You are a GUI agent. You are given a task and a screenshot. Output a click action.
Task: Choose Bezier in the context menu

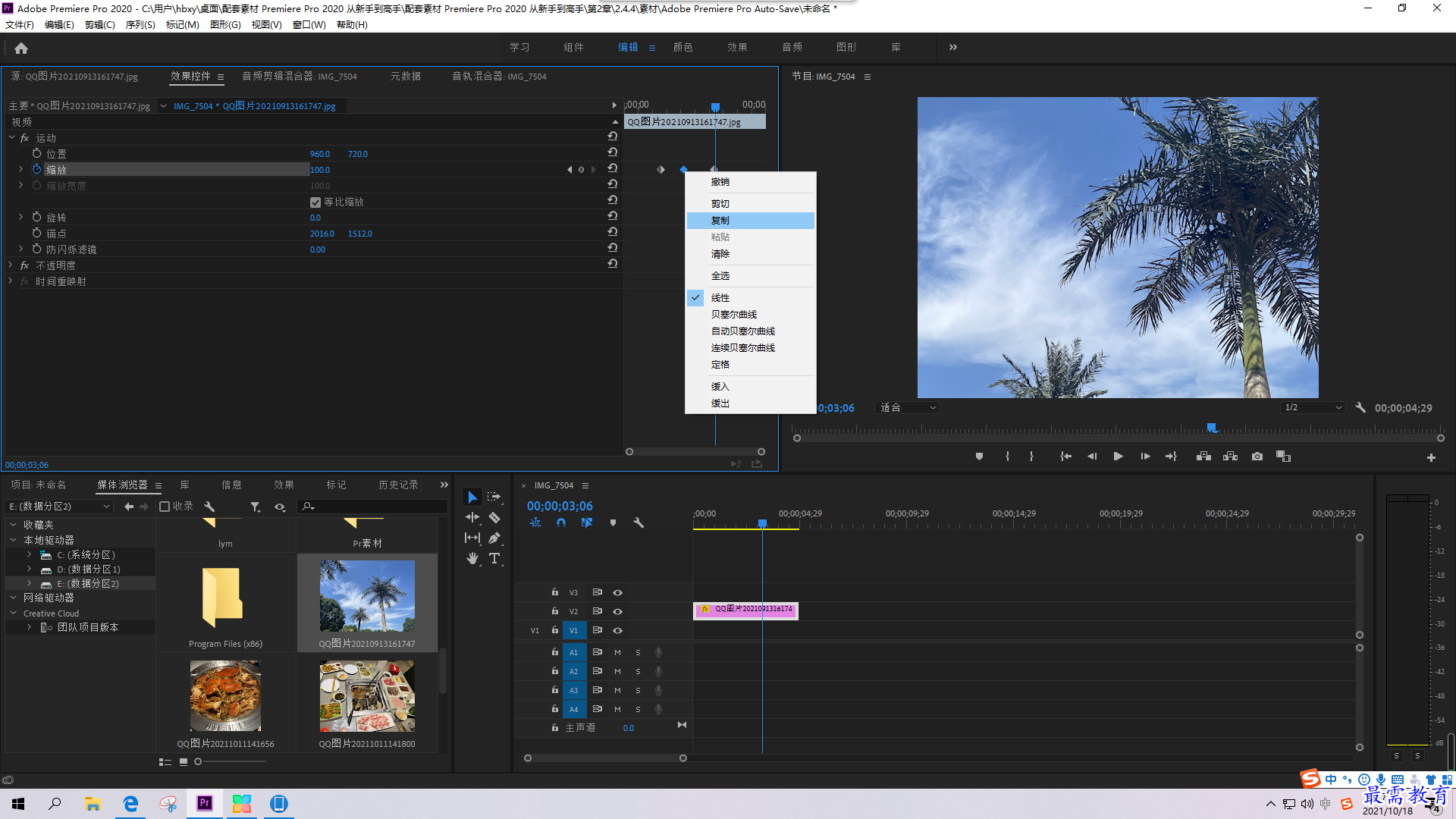(x=751, y=314)
